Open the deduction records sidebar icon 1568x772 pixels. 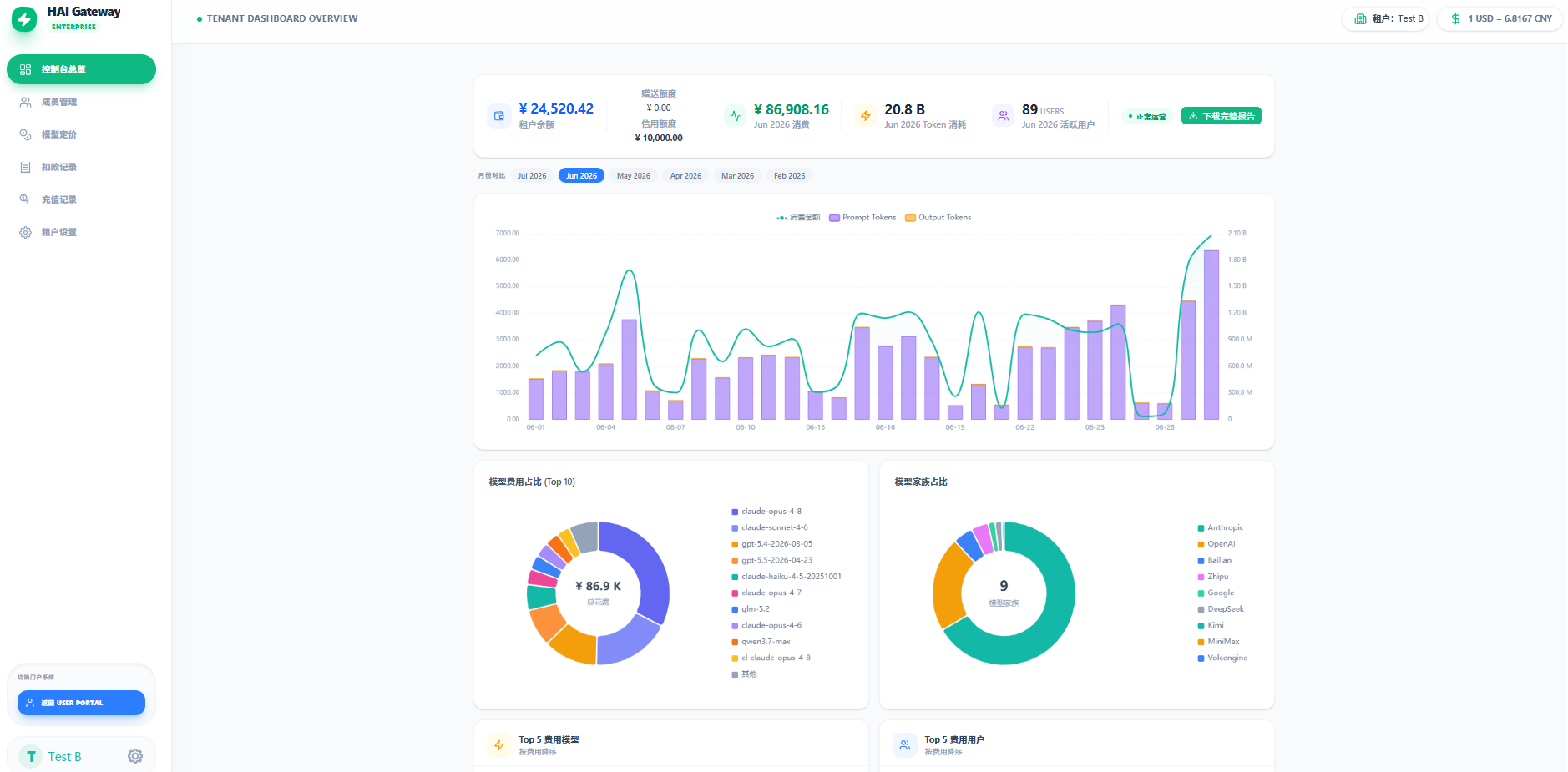click(x=26, y=167)
